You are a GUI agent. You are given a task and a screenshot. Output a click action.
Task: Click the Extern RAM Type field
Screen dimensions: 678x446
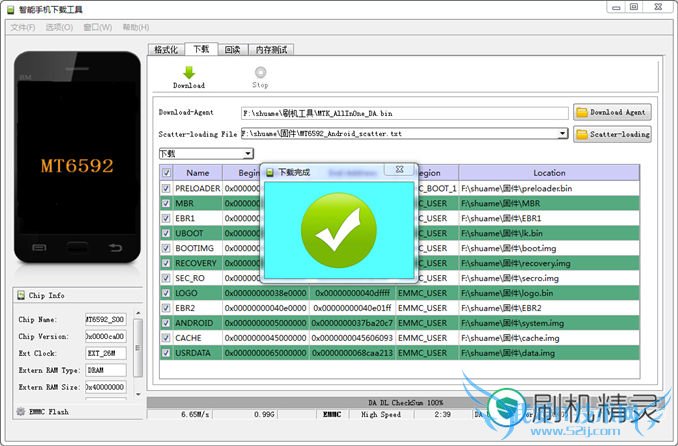click(106, 370)
